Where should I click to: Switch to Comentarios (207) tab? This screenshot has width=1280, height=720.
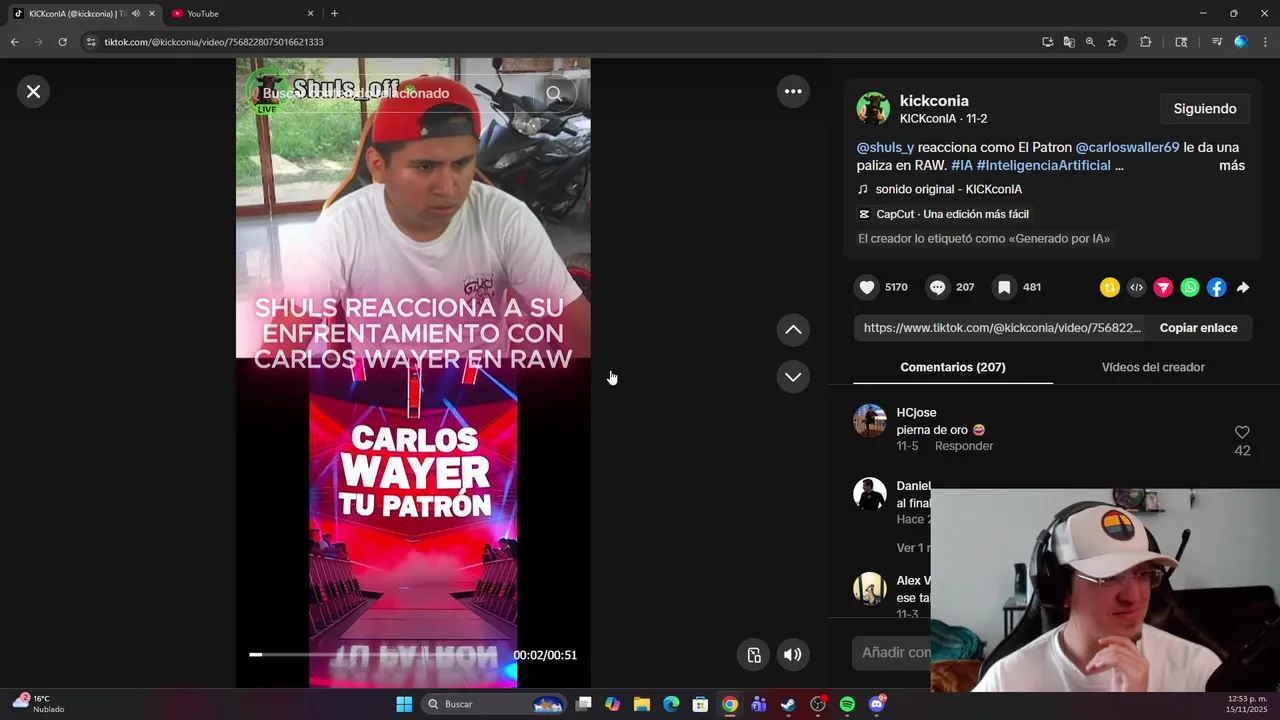click(953, 367)
